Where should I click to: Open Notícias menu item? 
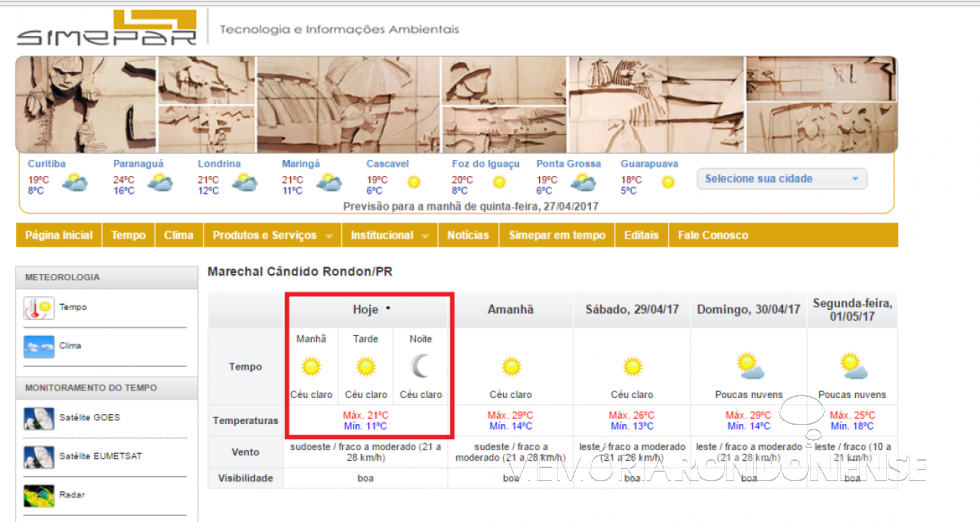click(468, 235)
